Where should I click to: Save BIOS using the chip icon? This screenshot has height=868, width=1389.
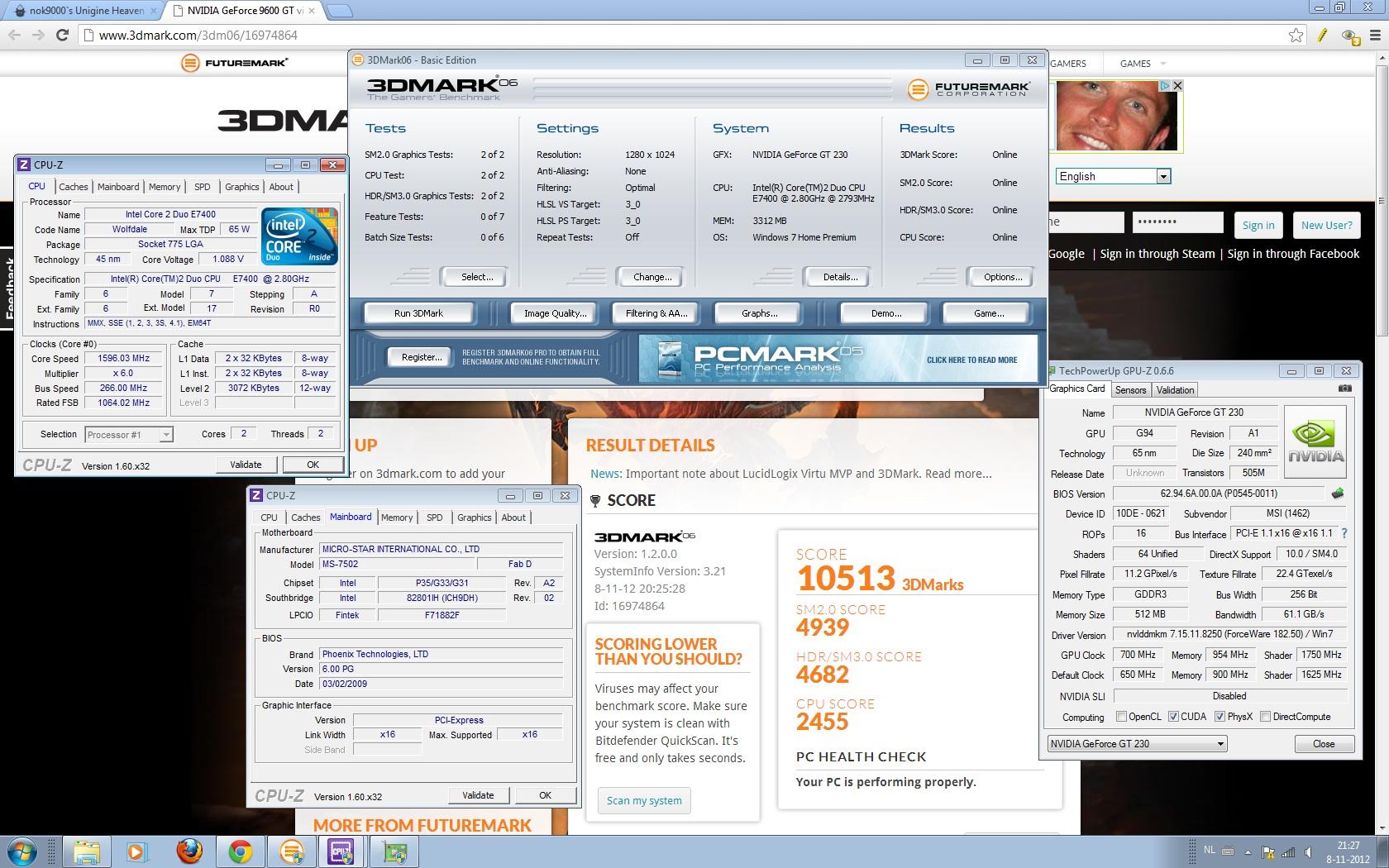1338,494
